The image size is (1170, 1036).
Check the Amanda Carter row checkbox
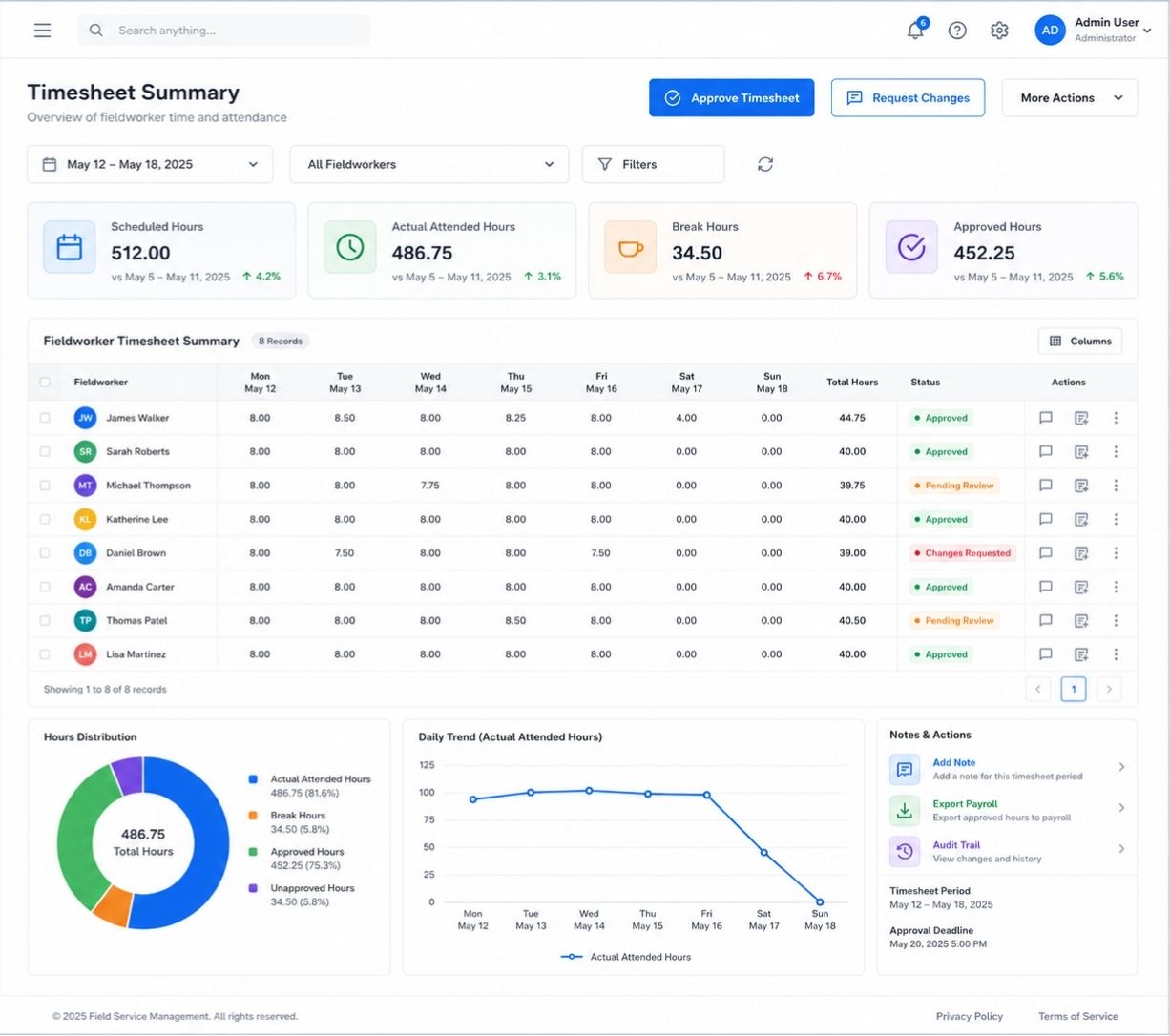45,587
